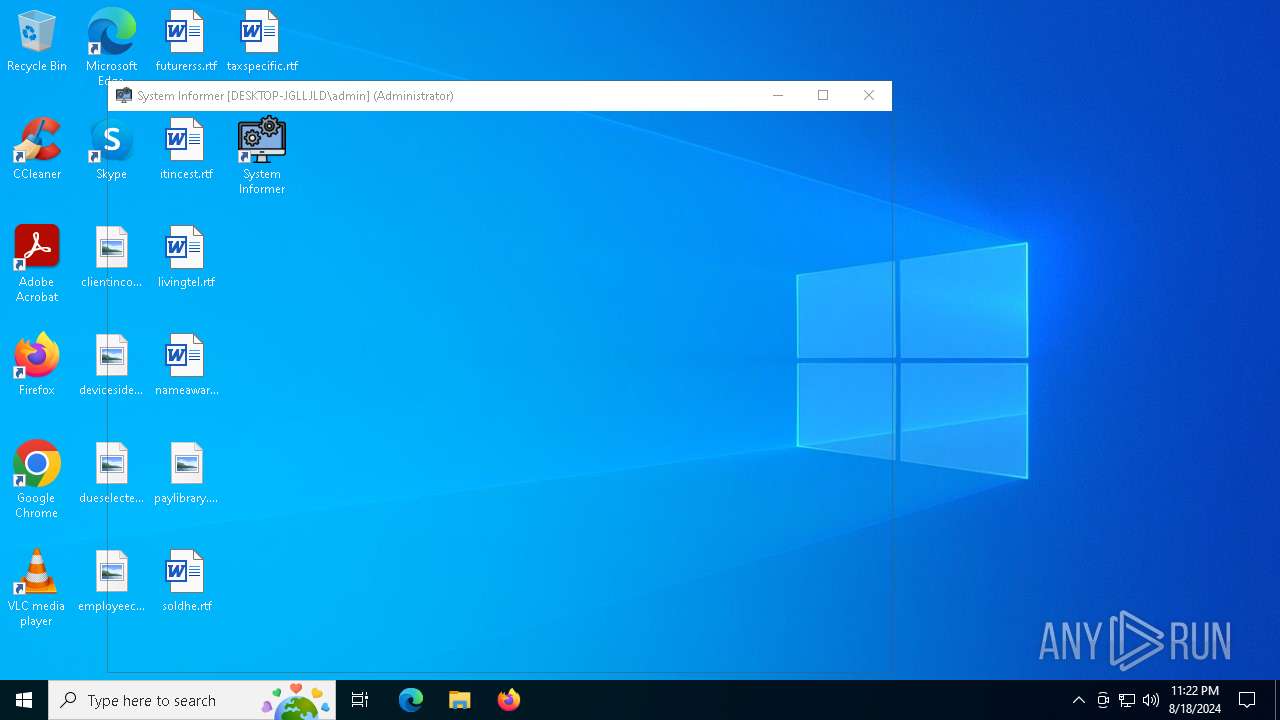Select the futurerss.rtf desktop file
This screenshot has width=1280, height=720.
point(186,41)
